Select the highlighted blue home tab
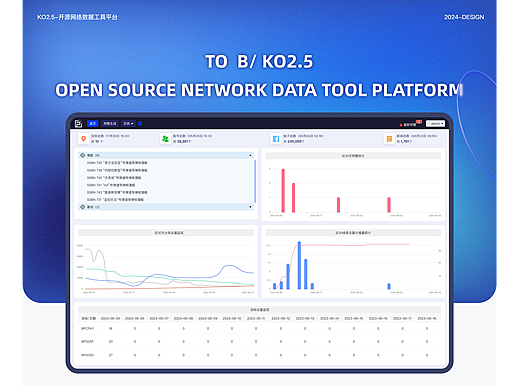Screen dimensions: 520x390 tap(92, 124)
